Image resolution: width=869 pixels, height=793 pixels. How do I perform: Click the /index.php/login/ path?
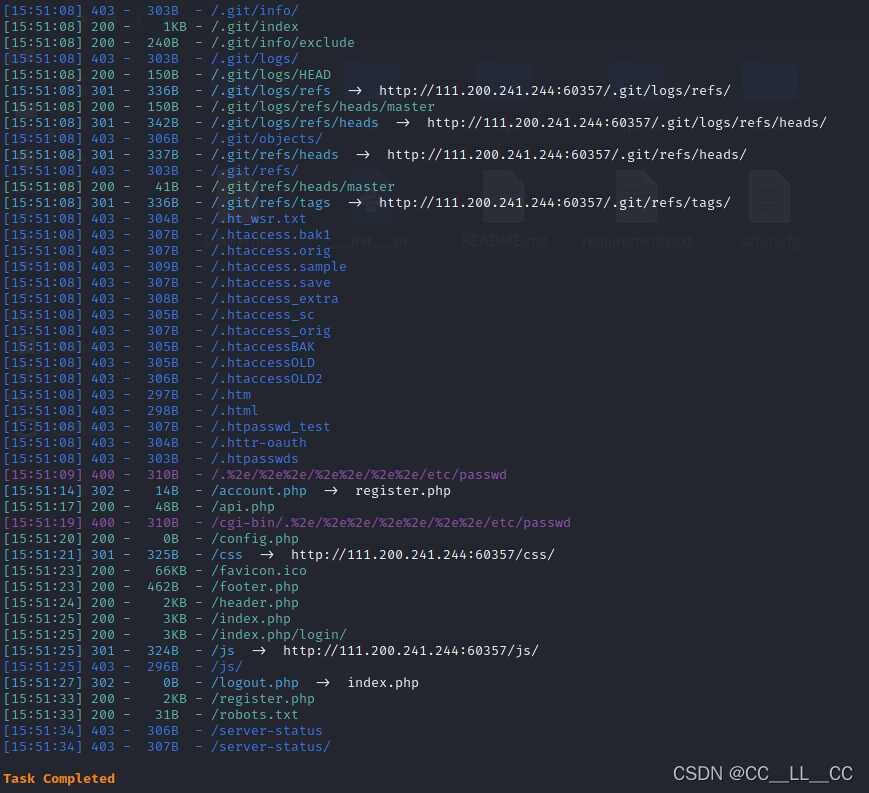279,635
